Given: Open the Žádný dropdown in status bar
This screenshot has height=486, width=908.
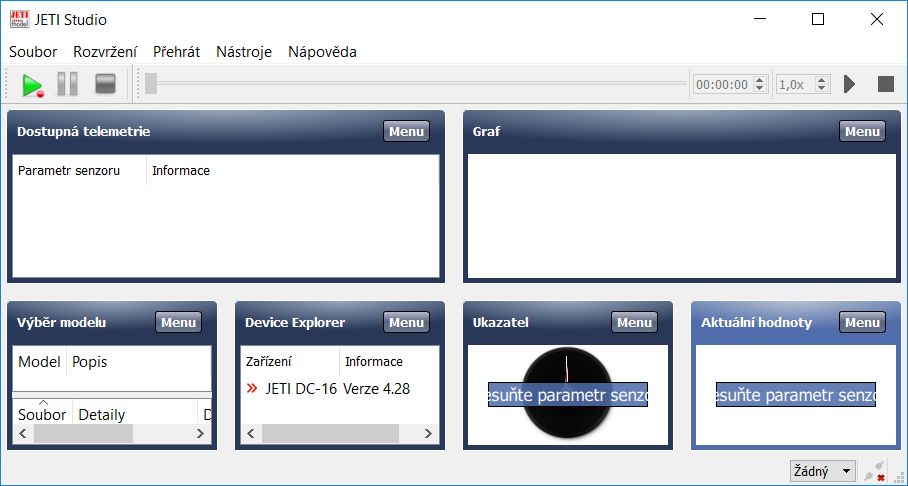Looking at the screenshot, I should point(822,471).
